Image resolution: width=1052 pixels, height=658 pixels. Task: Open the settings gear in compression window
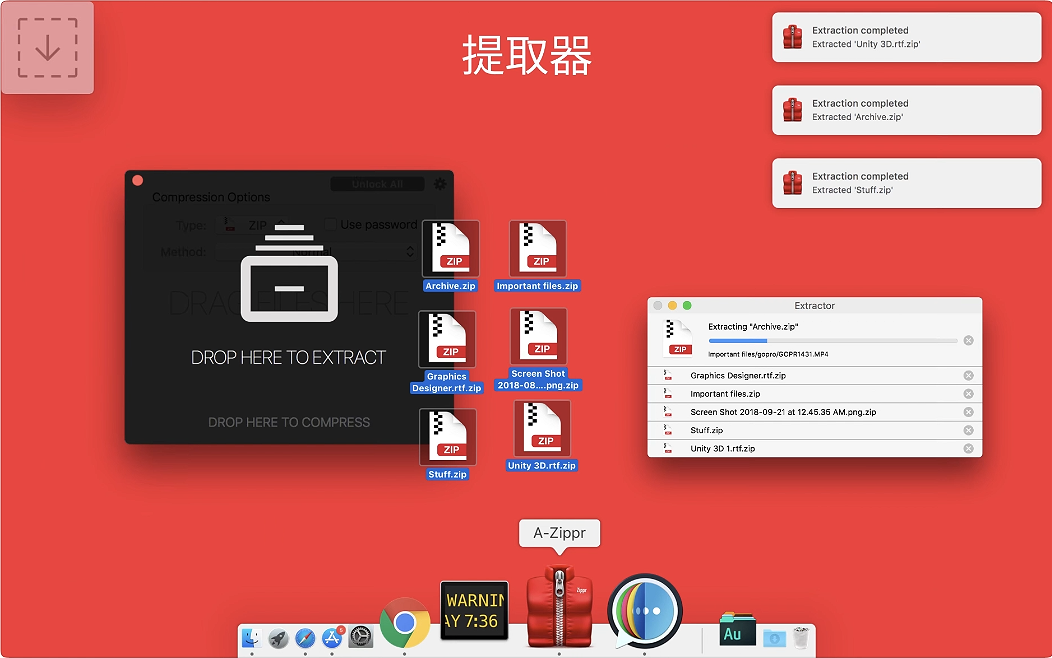(x=440, y=184)
